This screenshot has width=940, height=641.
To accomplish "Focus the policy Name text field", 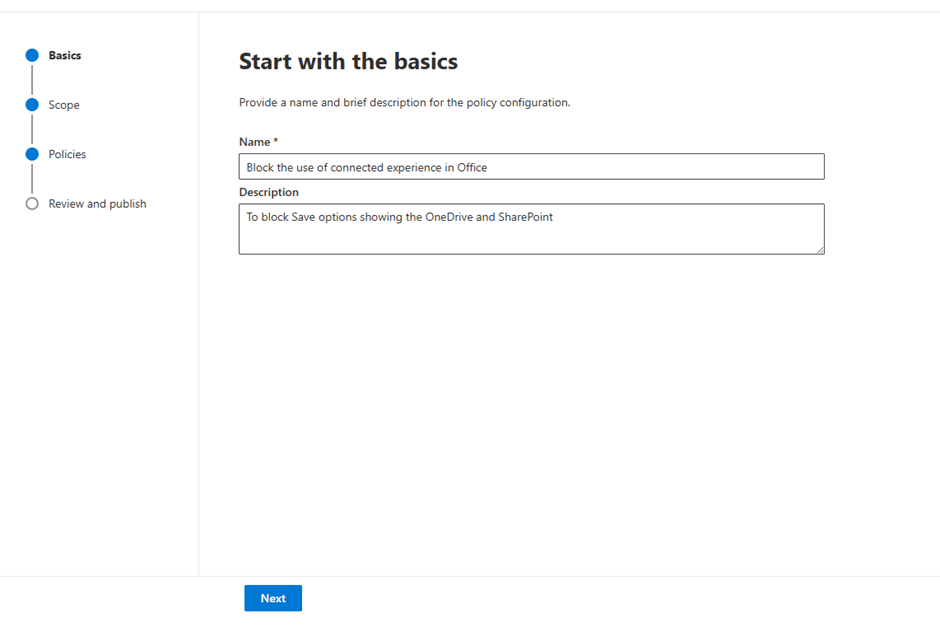I will click(x=531, y=167).
